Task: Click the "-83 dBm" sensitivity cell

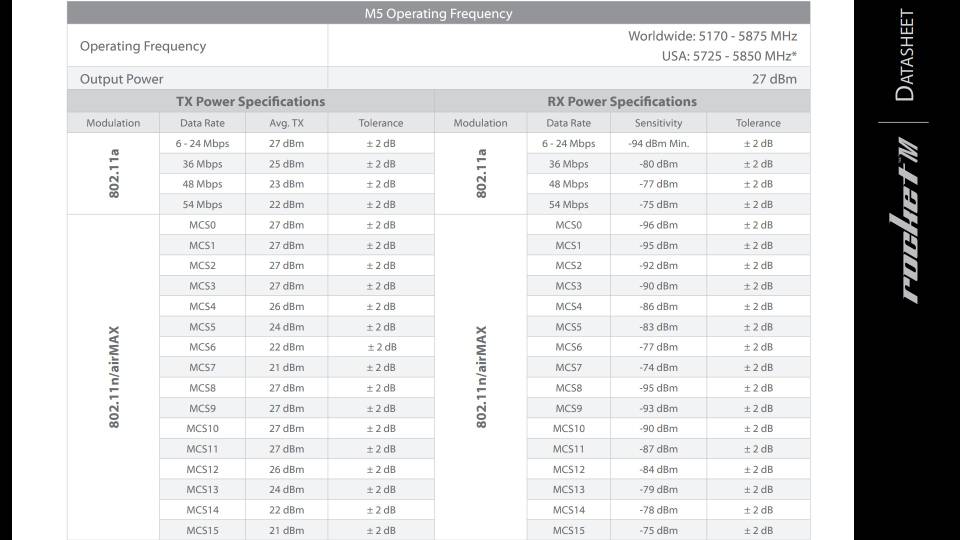Action: [658, 327]
